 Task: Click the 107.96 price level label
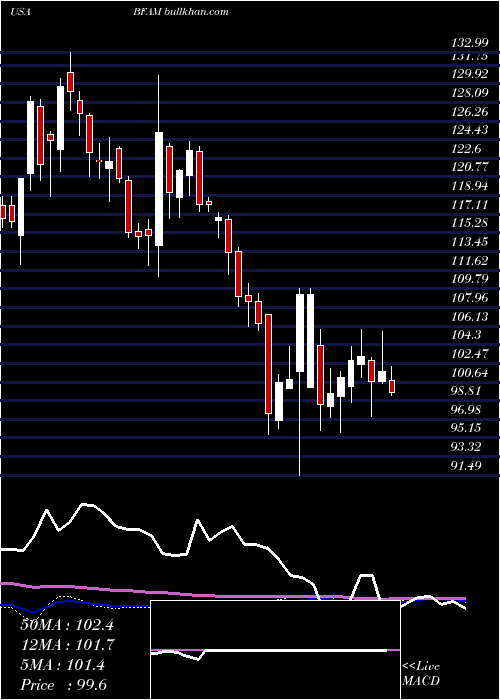coord(470,298)
